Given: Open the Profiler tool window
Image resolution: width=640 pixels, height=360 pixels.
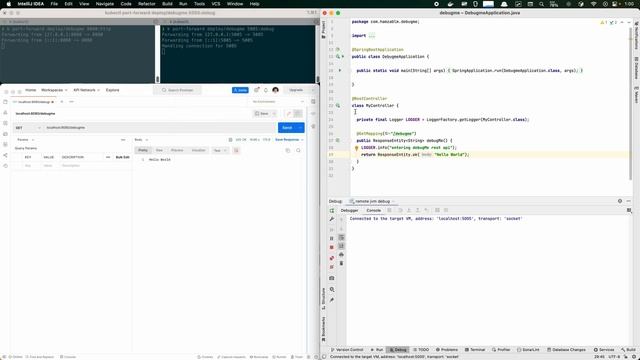Looking at the screenshot, I should pyautogui.click(x=501, y=350).
